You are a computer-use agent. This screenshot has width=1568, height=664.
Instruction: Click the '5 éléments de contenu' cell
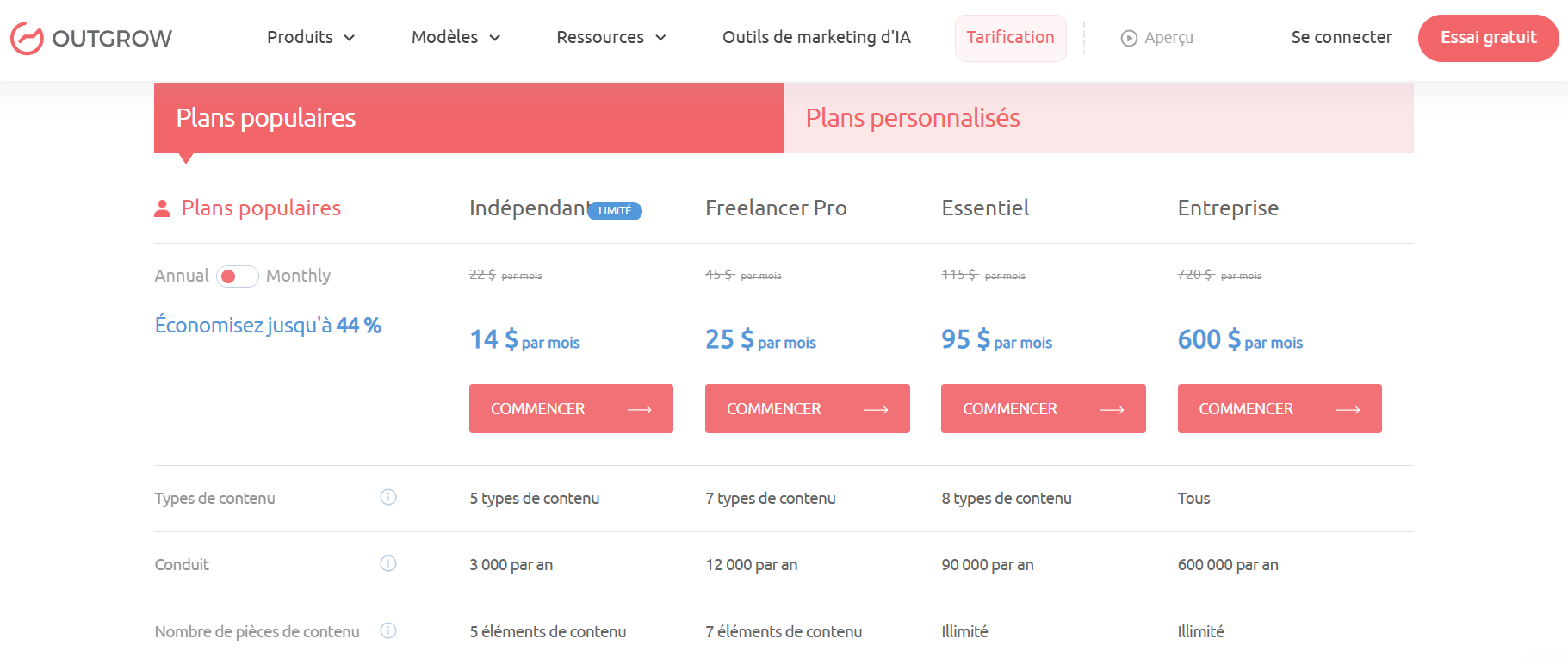point(548,631)
